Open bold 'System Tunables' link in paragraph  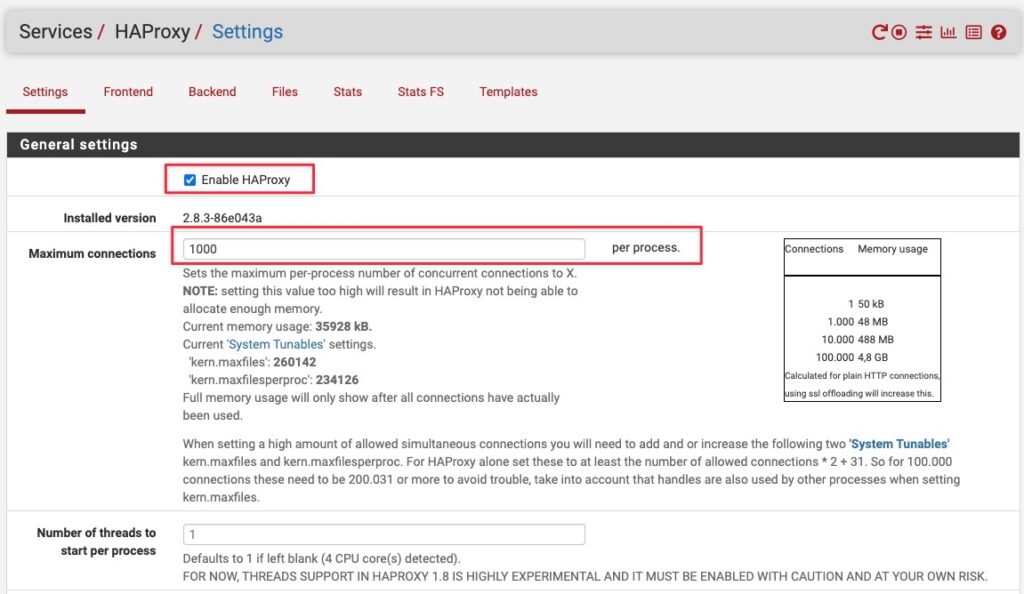[x=899, y=444]
